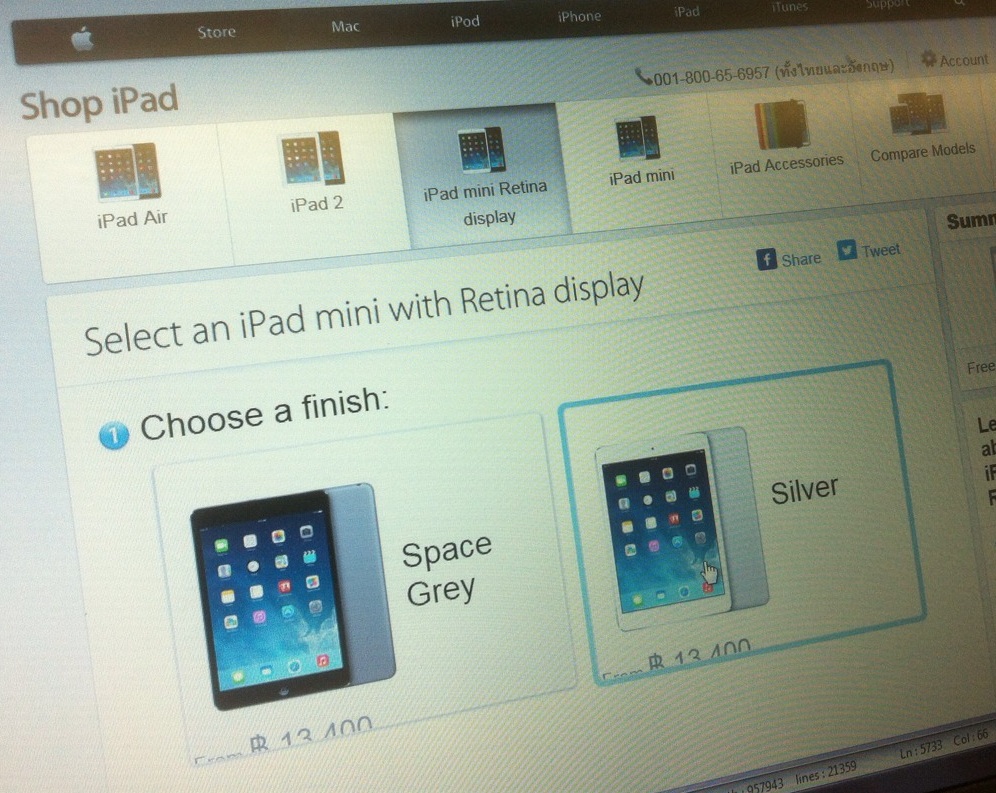Open the iPad Accessories tab
This screenshot has height=793, width=996.
click(785, 149)
